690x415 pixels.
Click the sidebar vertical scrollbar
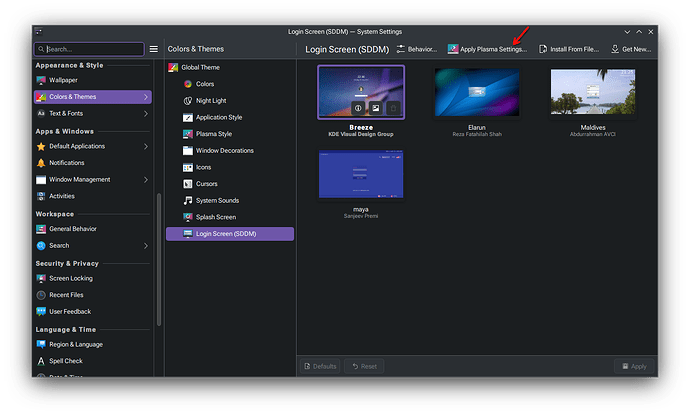point(159,259)
